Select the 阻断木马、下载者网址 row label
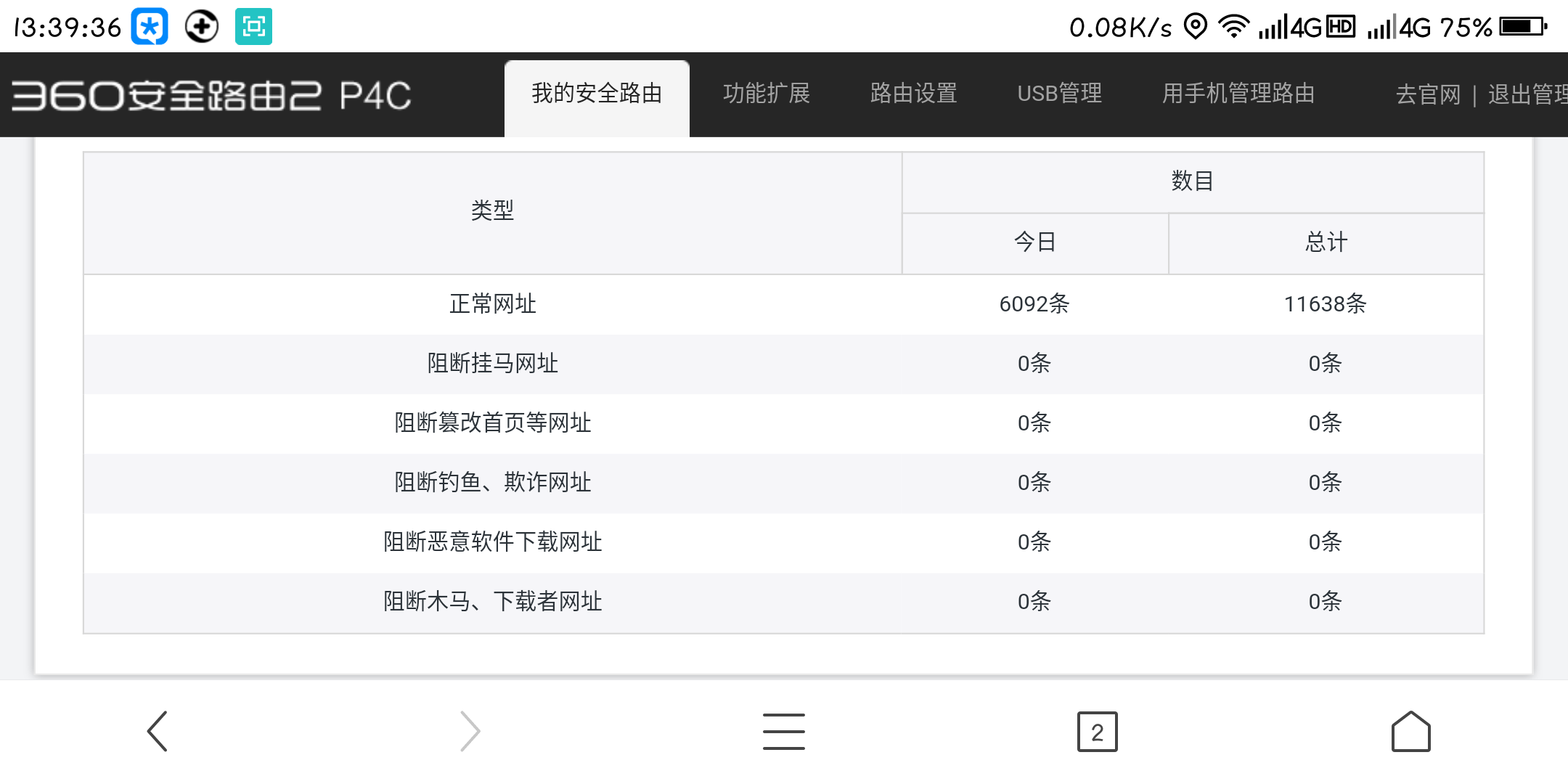The image size is (1568, 784). point(492,601)
